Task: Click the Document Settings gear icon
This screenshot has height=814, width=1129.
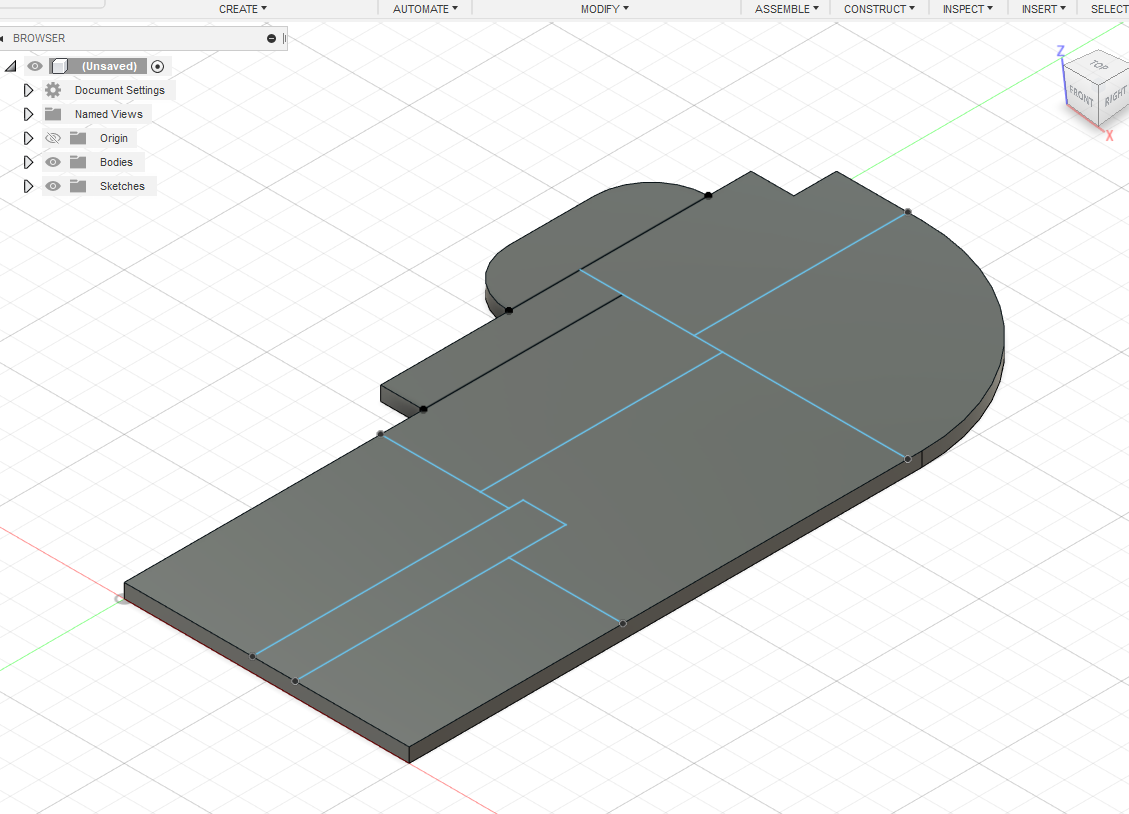Action: tap(53, 90)
